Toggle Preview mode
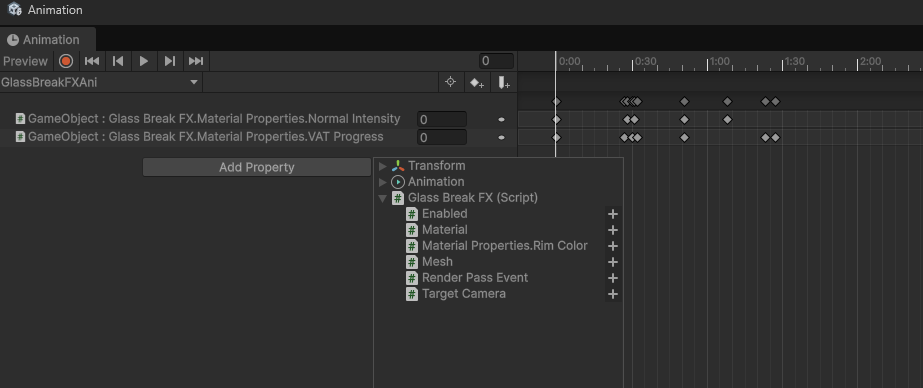923x388 pixels. click(x=25, y=61)
